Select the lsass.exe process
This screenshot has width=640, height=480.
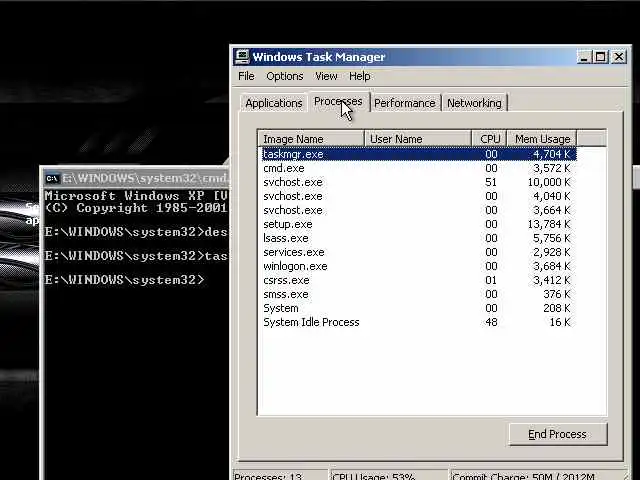tap(418, 238)
